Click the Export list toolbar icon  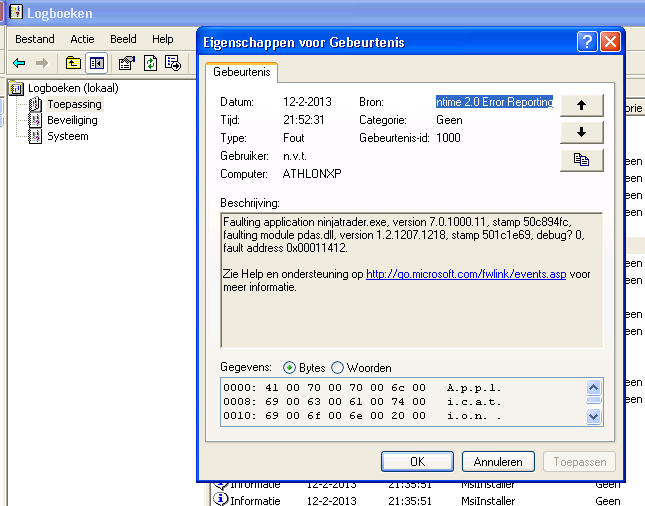[173, 63]
